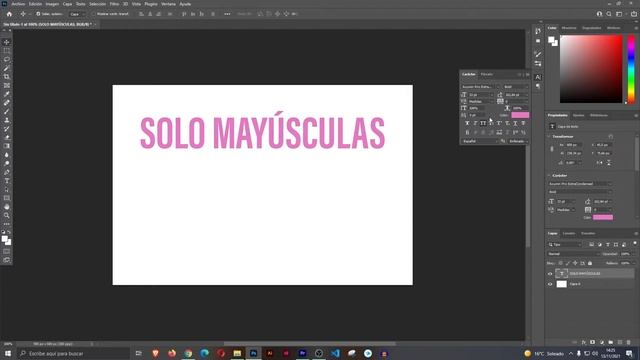The width and height of the screenshot is (640, 360).
Task: Open the Character panel icon in collapsed dock
Action: coord(538,77)
